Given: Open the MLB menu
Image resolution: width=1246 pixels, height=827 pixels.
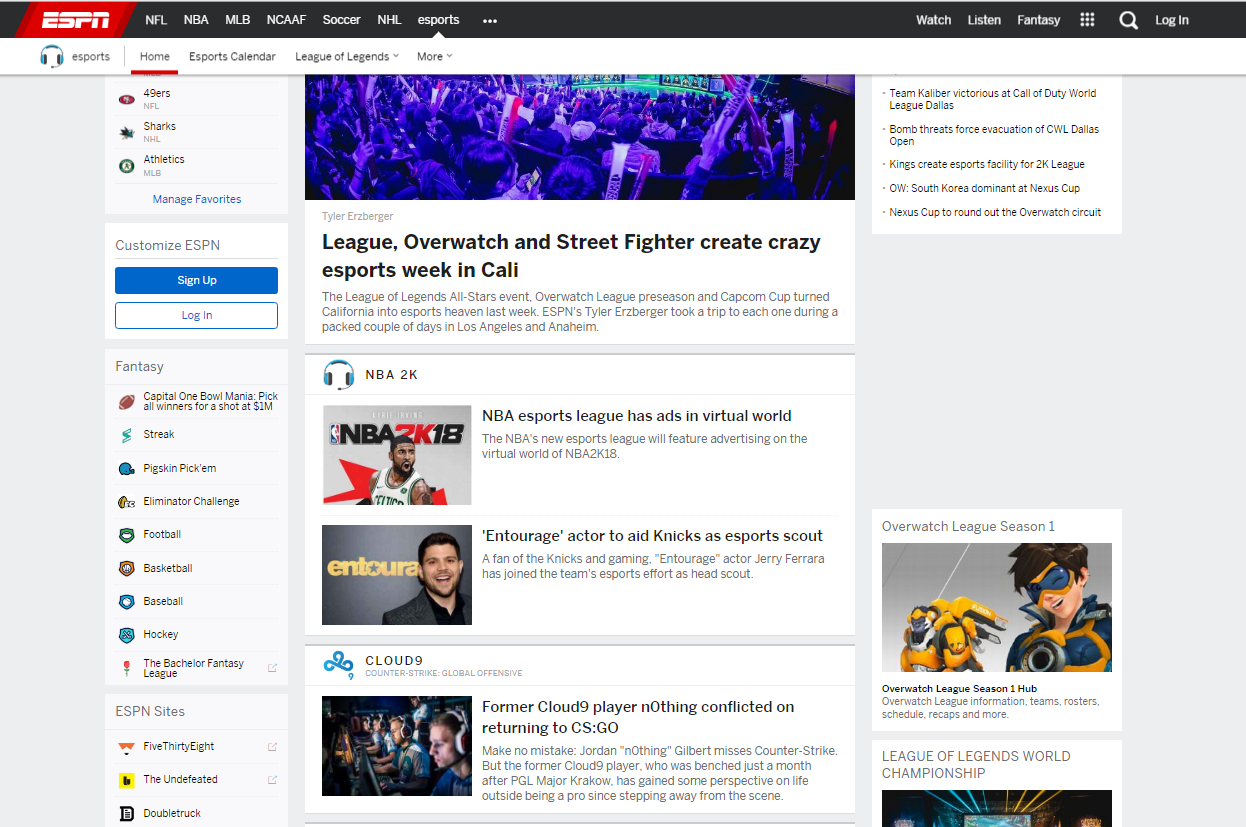Looking at the screenshot, I should point(238,20).
